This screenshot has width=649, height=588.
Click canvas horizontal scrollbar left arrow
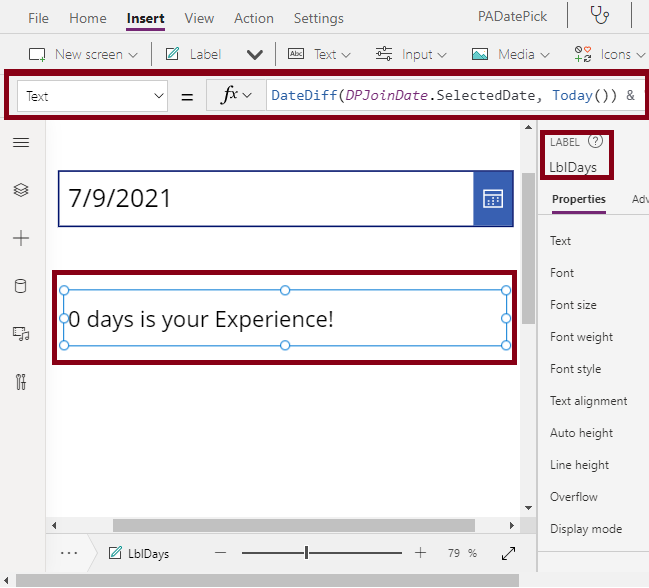click(54, 526)
